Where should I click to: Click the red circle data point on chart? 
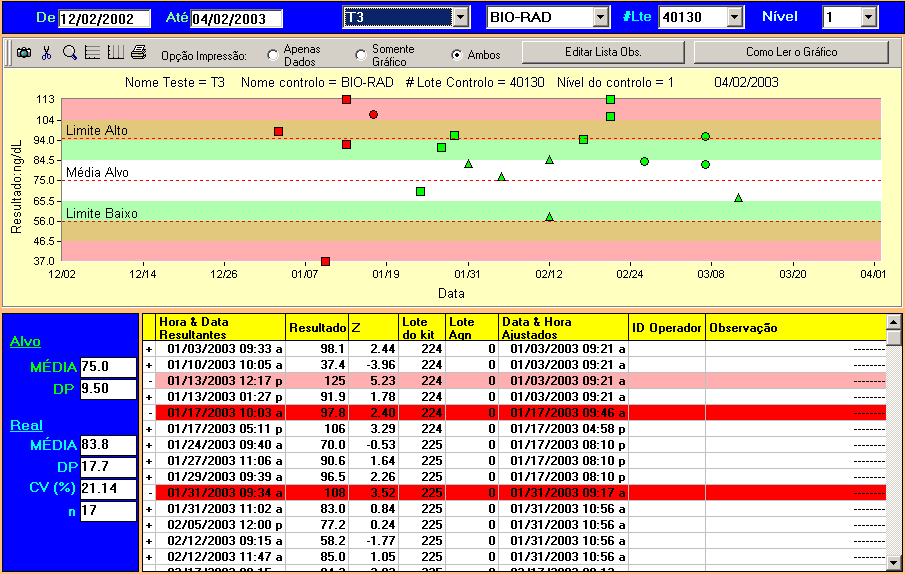pyautogui.click(x=373, y=115)
